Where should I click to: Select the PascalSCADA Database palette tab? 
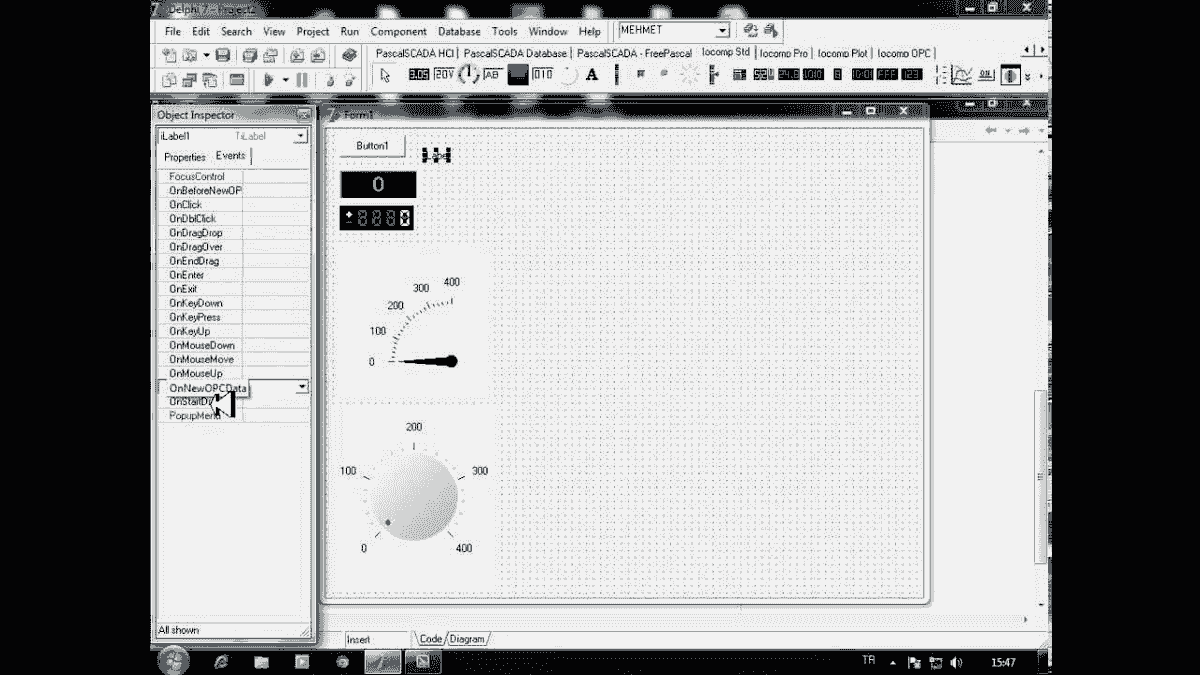[515, 53]
